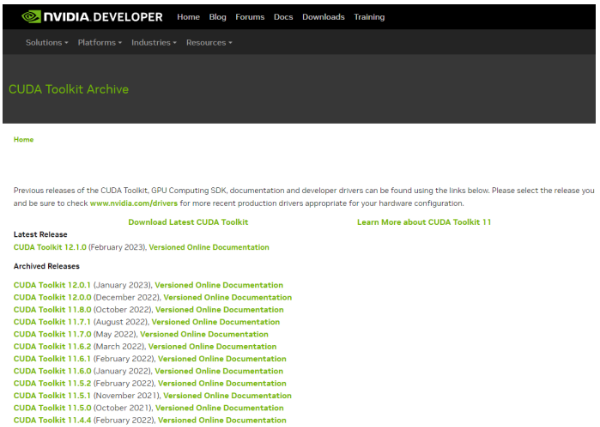The height and width of the screenshot is (427, 600).
Task: Open Versioned Online Documentation for 11.5.2
Action: [222, 383]
